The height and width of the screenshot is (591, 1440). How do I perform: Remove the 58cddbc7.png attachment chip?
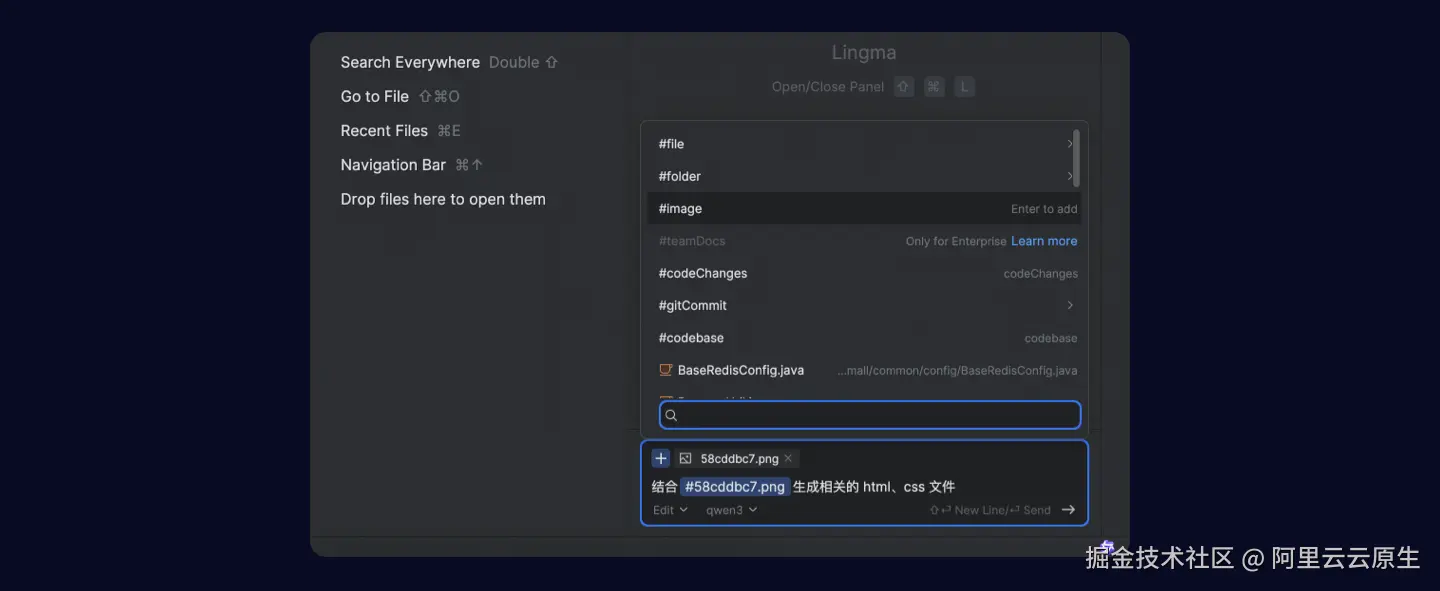point(788,458)
